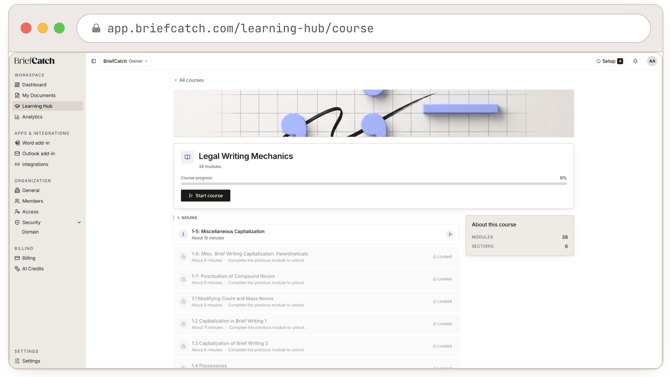The width and height of the screenshot is (670, 377).
Task: Click the Locked badge on Capitalization of Brief Writing 2
Action: pyautogui.click(x=442, y=346)
